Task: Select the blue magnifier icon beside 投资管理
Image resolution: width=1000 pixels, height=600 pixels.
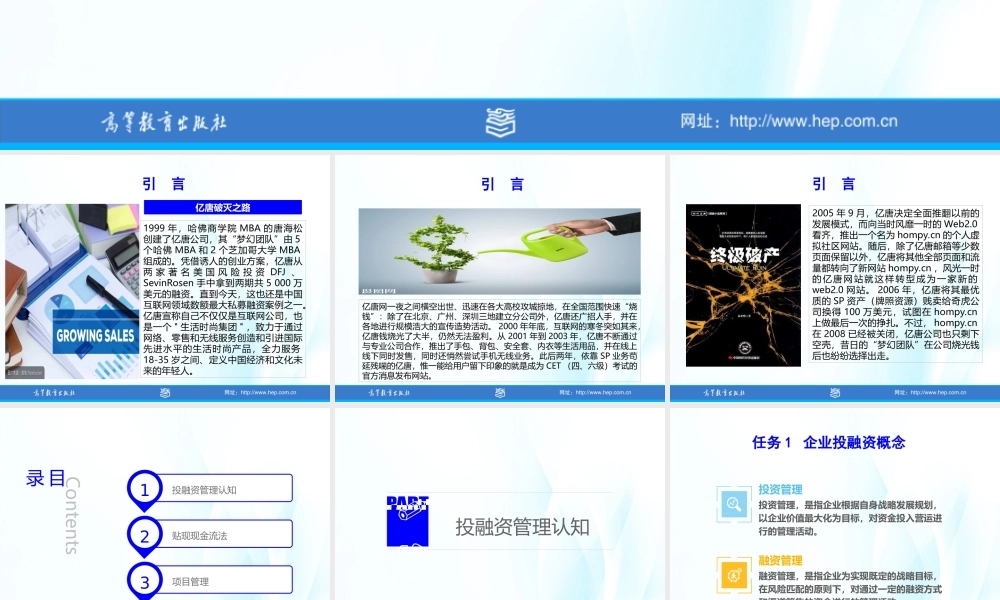Action: pyautogui.click(x=732, y=503)
